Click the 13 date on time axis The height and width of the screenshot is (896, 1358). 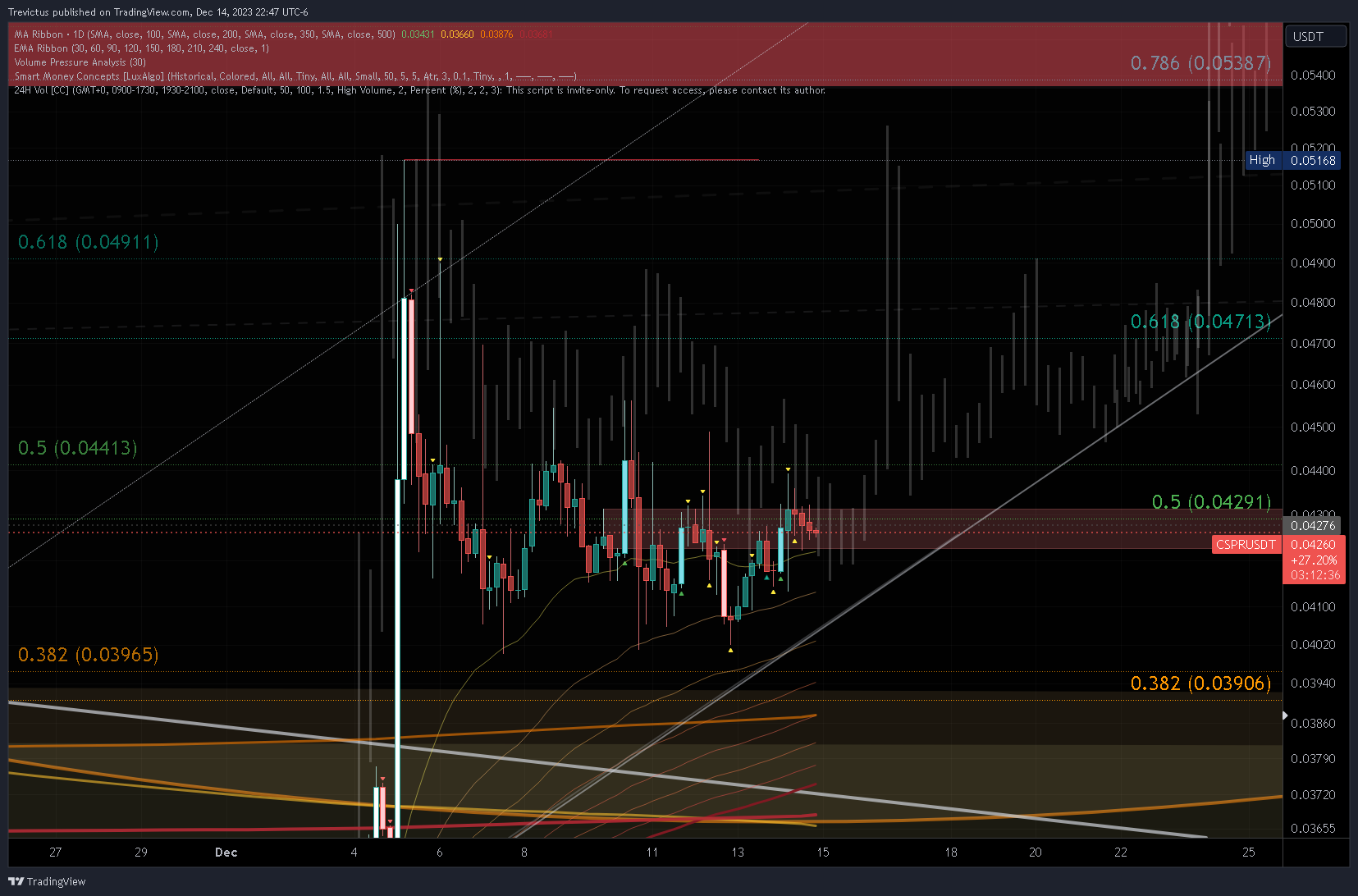(x=738, y=853)
